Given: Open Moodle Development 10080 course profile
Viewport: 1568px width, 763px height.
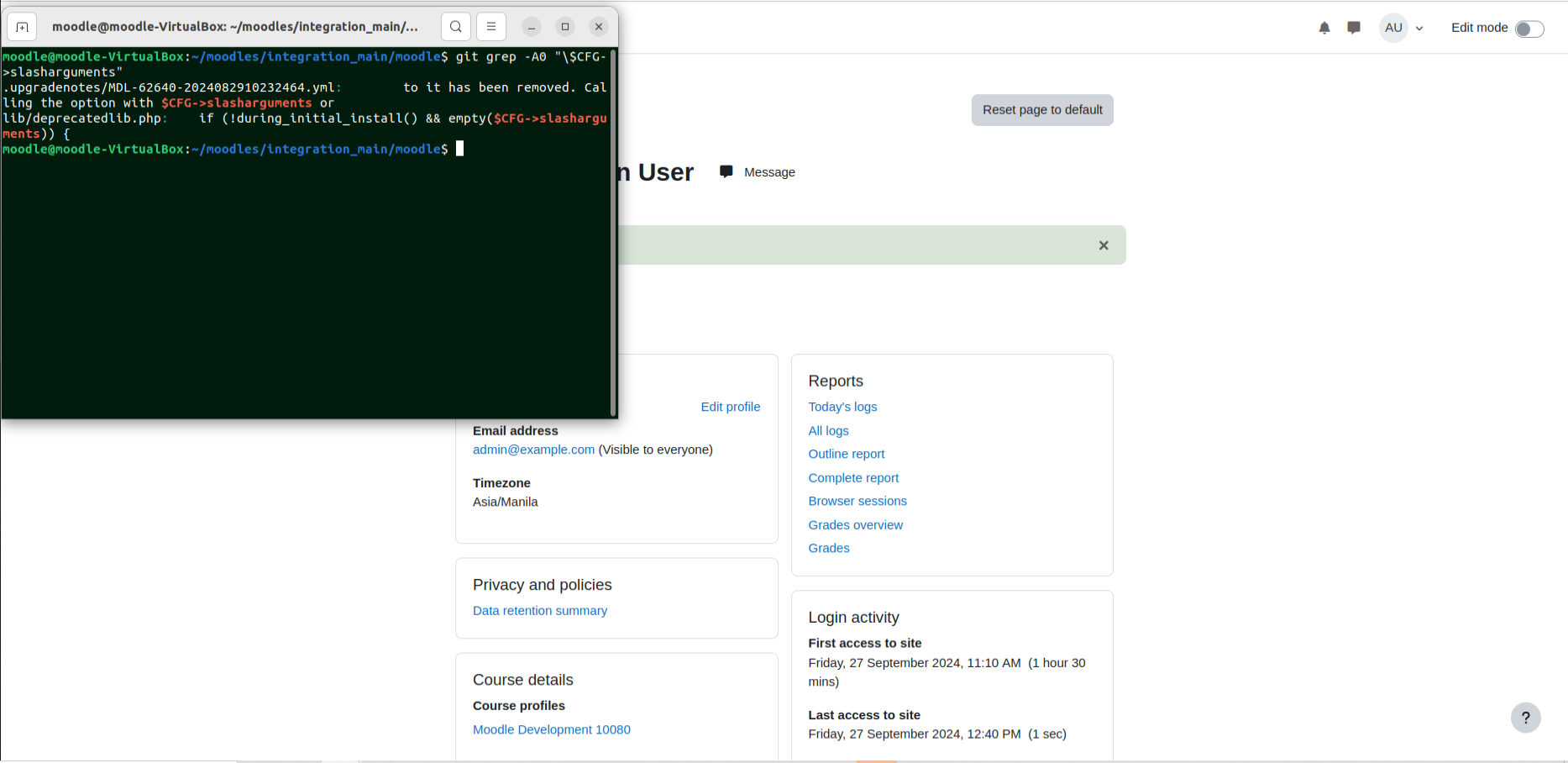Looking at the screenshot, I should point(552,729).
